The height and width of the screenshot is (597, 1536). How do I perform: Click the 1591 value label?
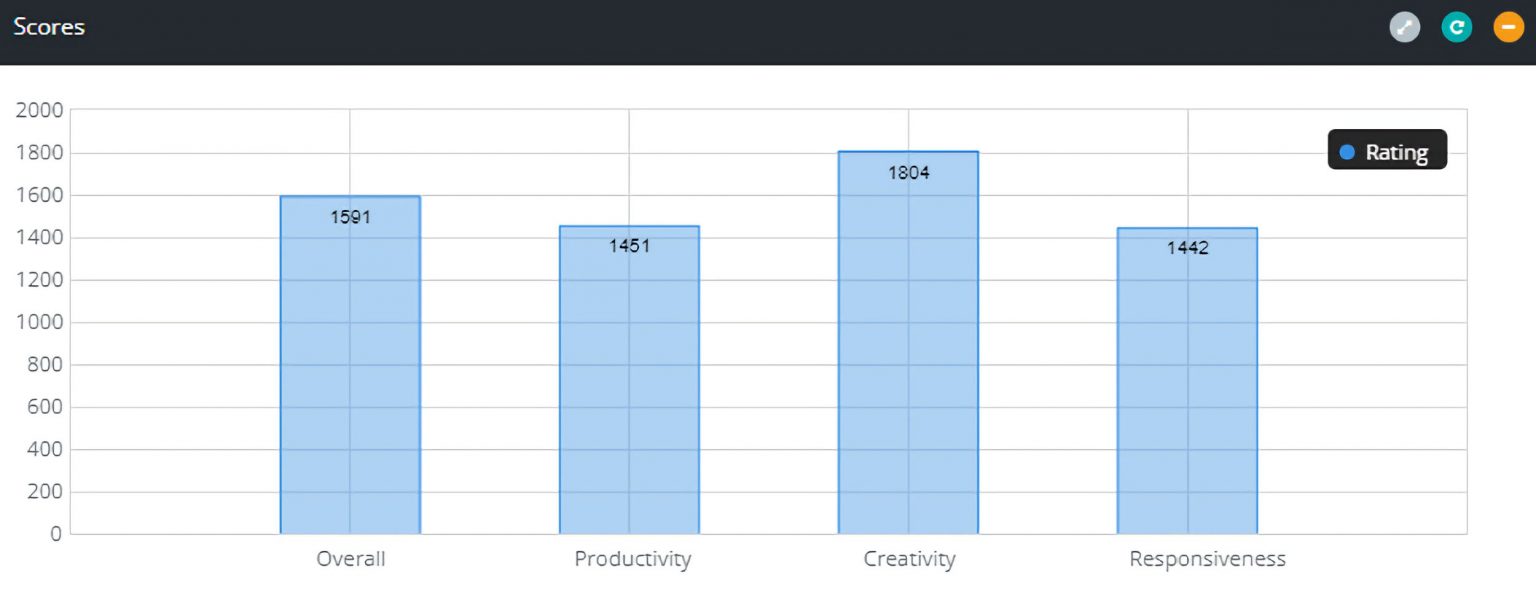click(350, 217)
